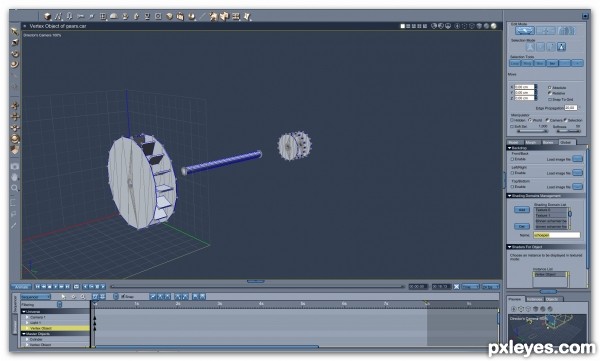The width and height of the screenshot is (600, 361).
Task: Click the first Edit Mode button
Action: coord(525,31)
